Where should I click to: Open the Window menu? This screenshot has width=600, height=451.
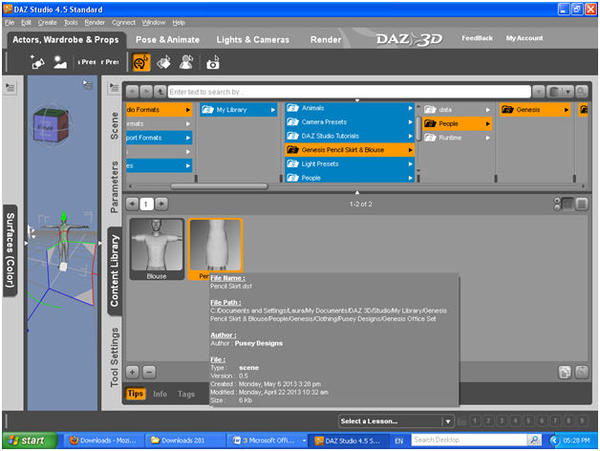click(153, 23)
